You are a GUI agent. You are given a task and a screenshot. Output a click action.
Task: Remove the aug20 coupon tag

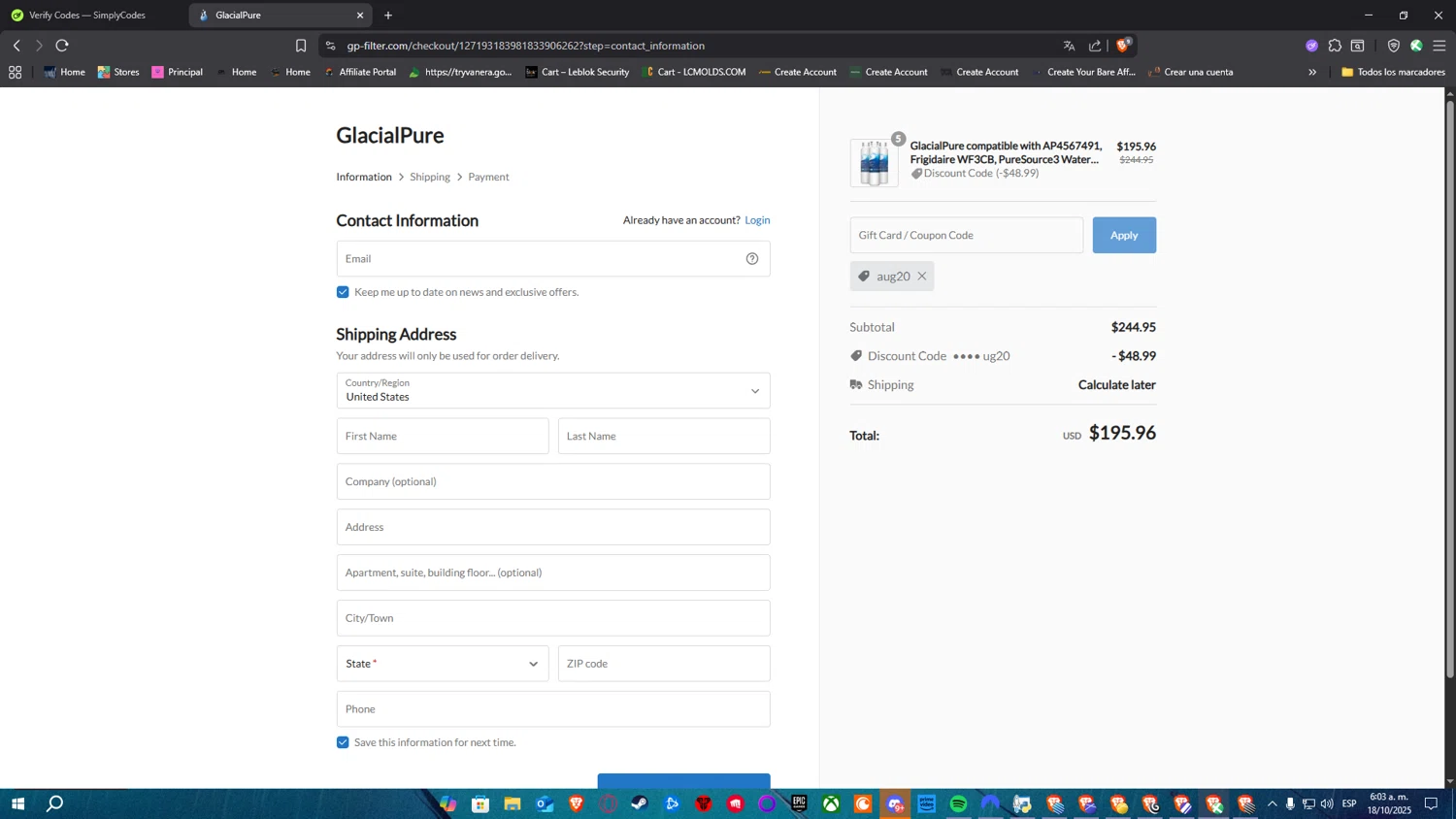coord(922,277)
